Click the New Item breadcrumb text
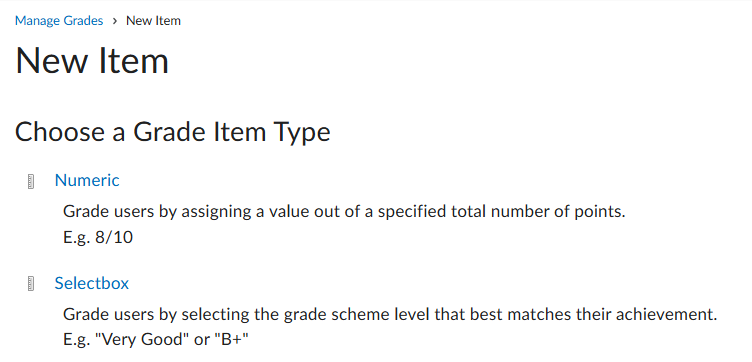 tap(153, 21)
